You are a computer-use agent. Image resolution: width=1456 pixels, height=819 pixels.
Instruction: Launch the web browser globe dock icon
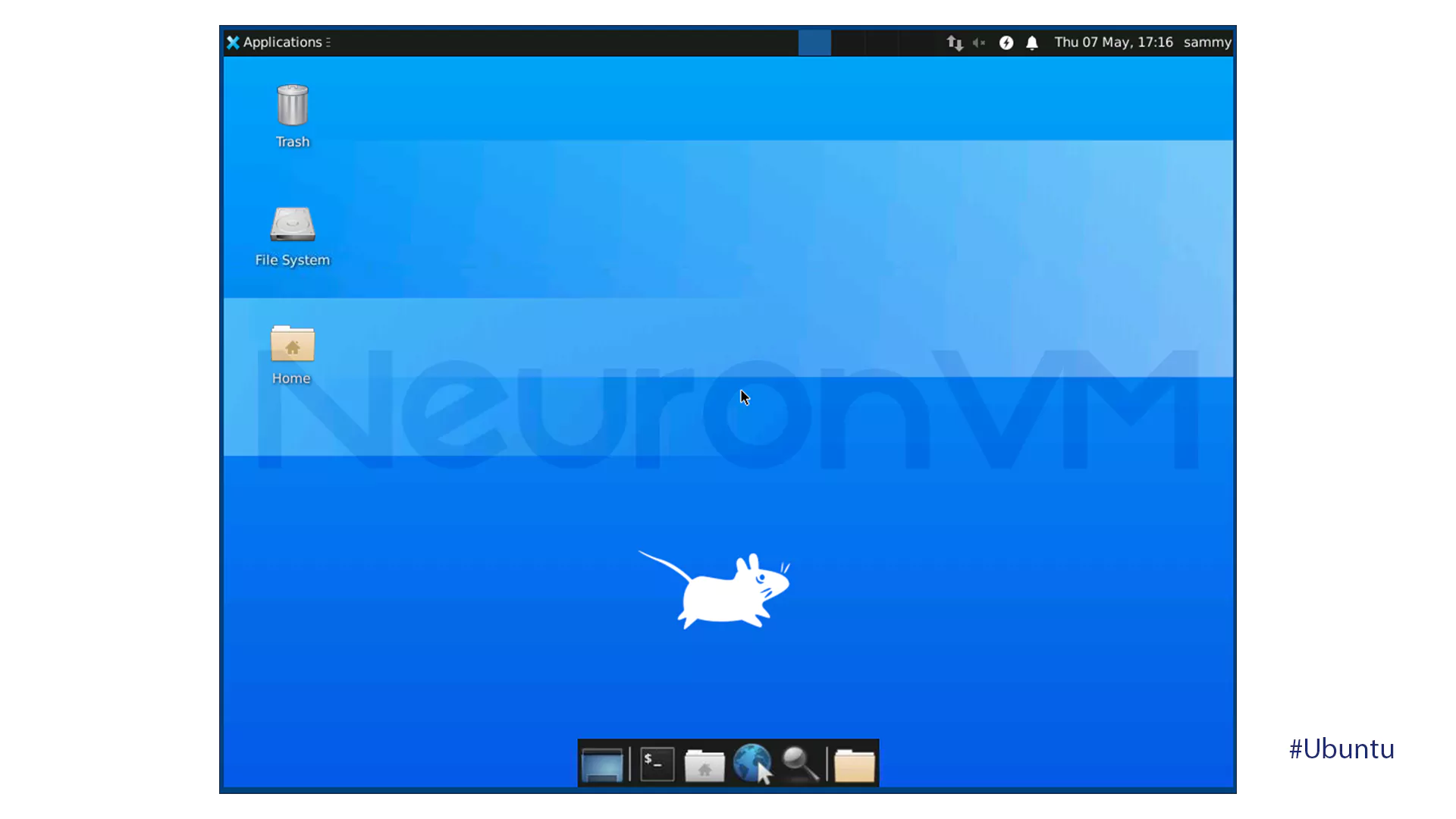click(x=753, y=764)
